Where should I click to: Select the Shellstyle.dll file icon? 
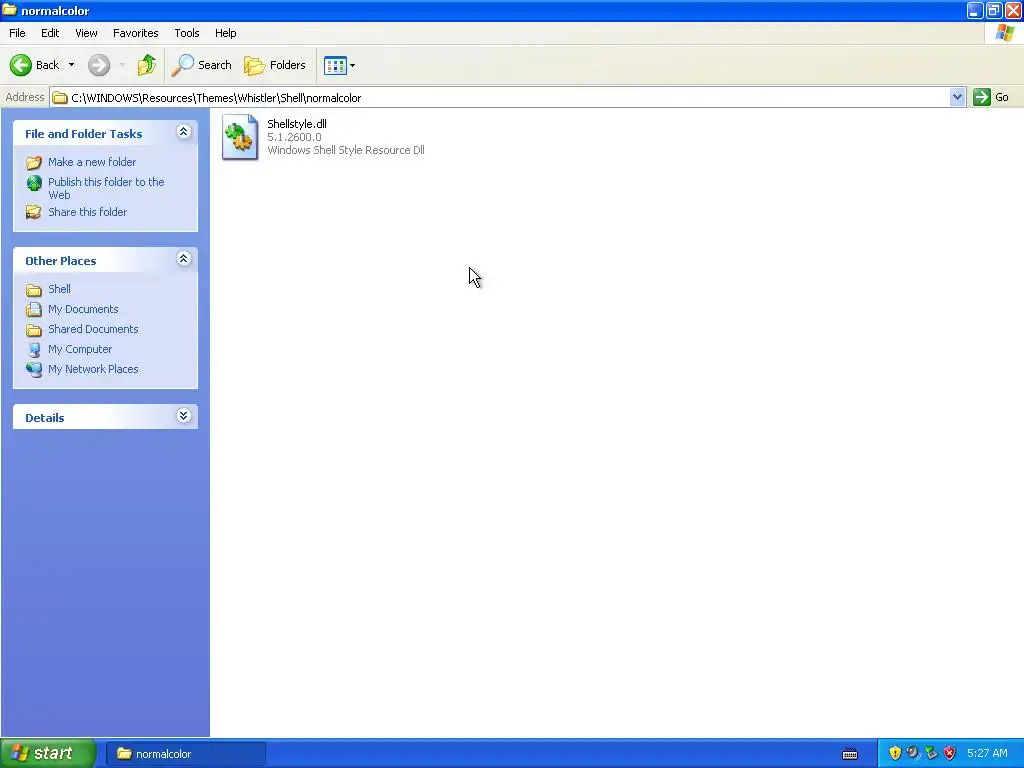click(x=240, y=137)
